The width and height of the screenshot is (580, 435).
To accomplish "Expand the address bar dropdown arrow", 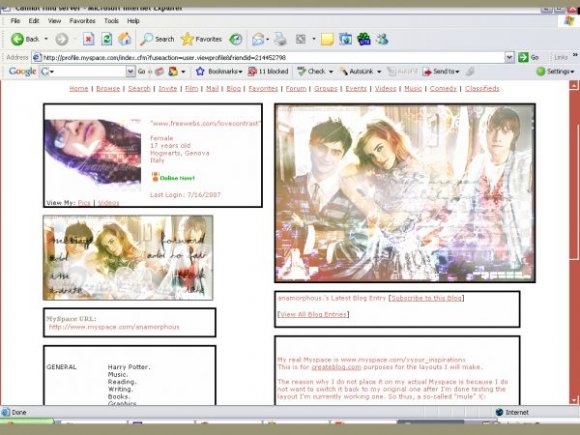I will pyautogui.click(x=509, y=57).
